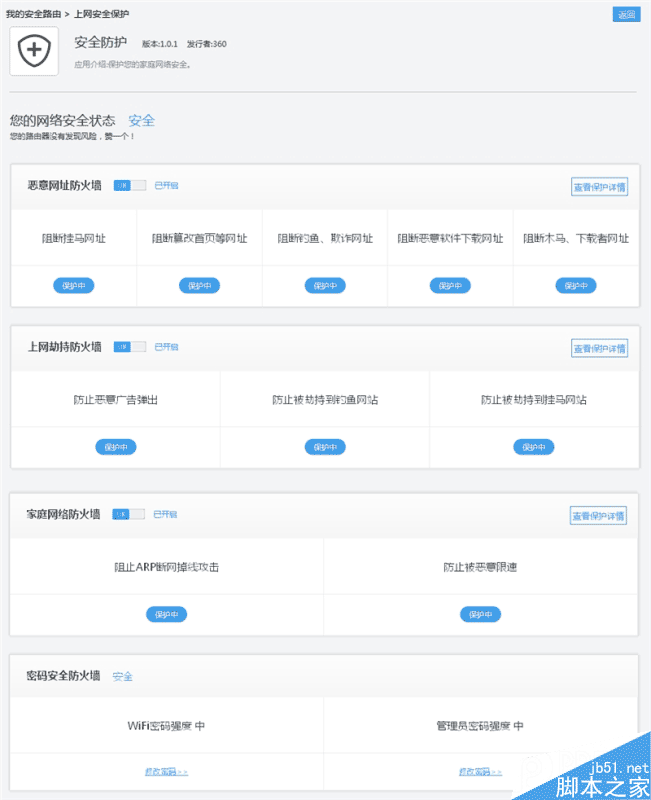Select the 防止被劫持到钓鱼网站 label
Image resolution: width=651 pixels, height=800 pixels.
pos(325,400)
